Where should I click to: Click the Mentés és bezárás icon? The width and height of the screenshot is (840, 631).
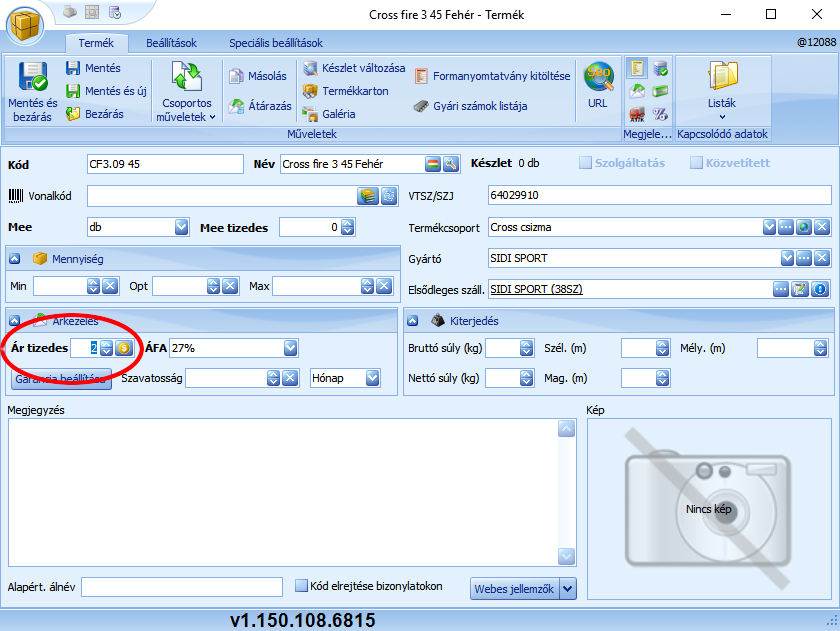(x=32, y=78)
